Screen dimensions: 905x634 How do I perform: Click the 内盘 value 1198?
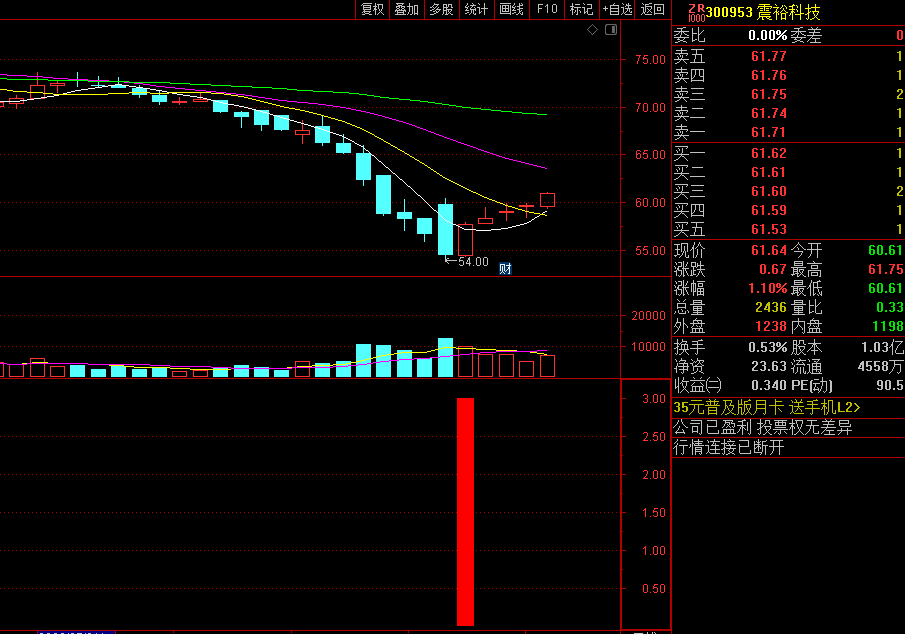click(888, 326)
